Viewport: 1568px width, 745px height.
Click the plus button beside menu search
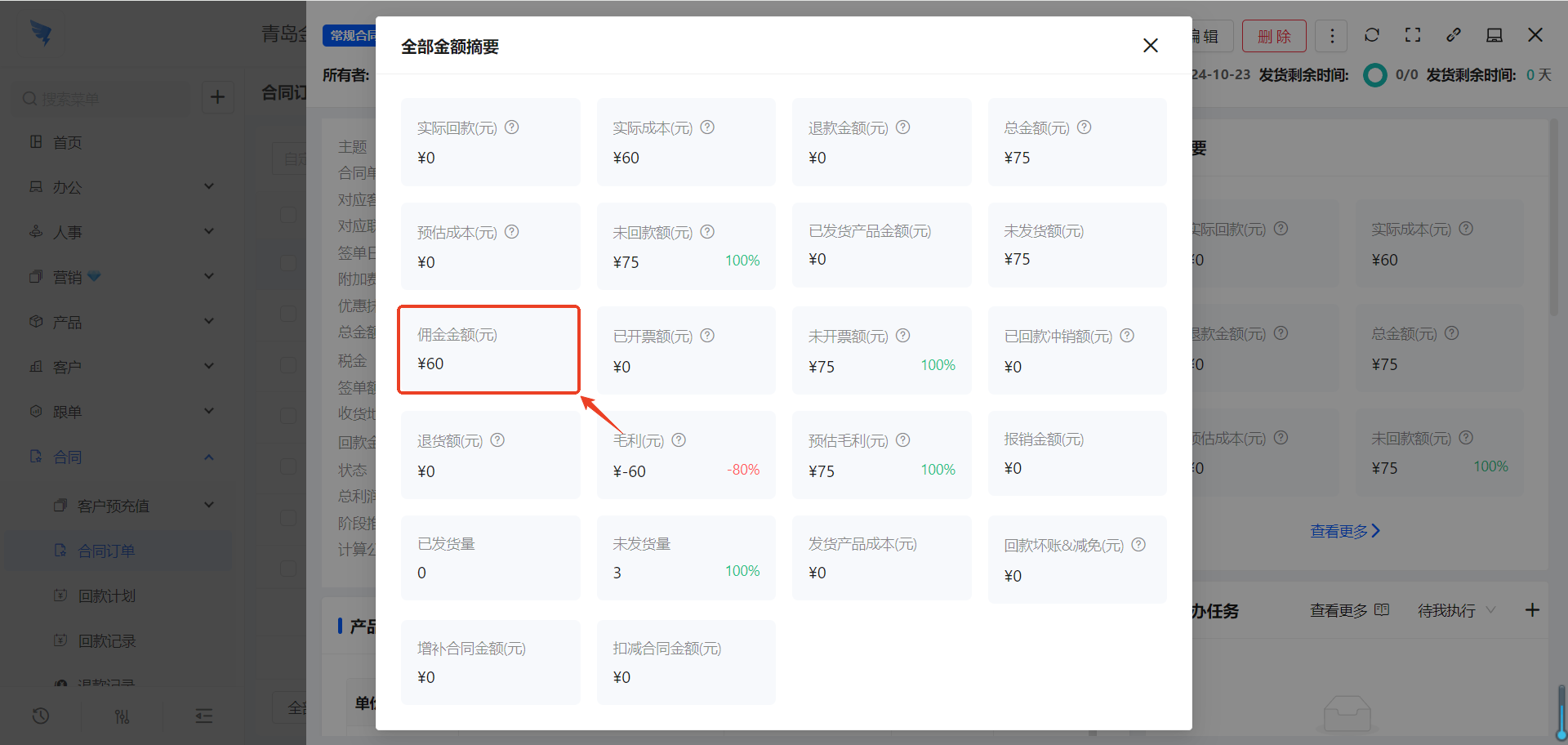[217, 97]
